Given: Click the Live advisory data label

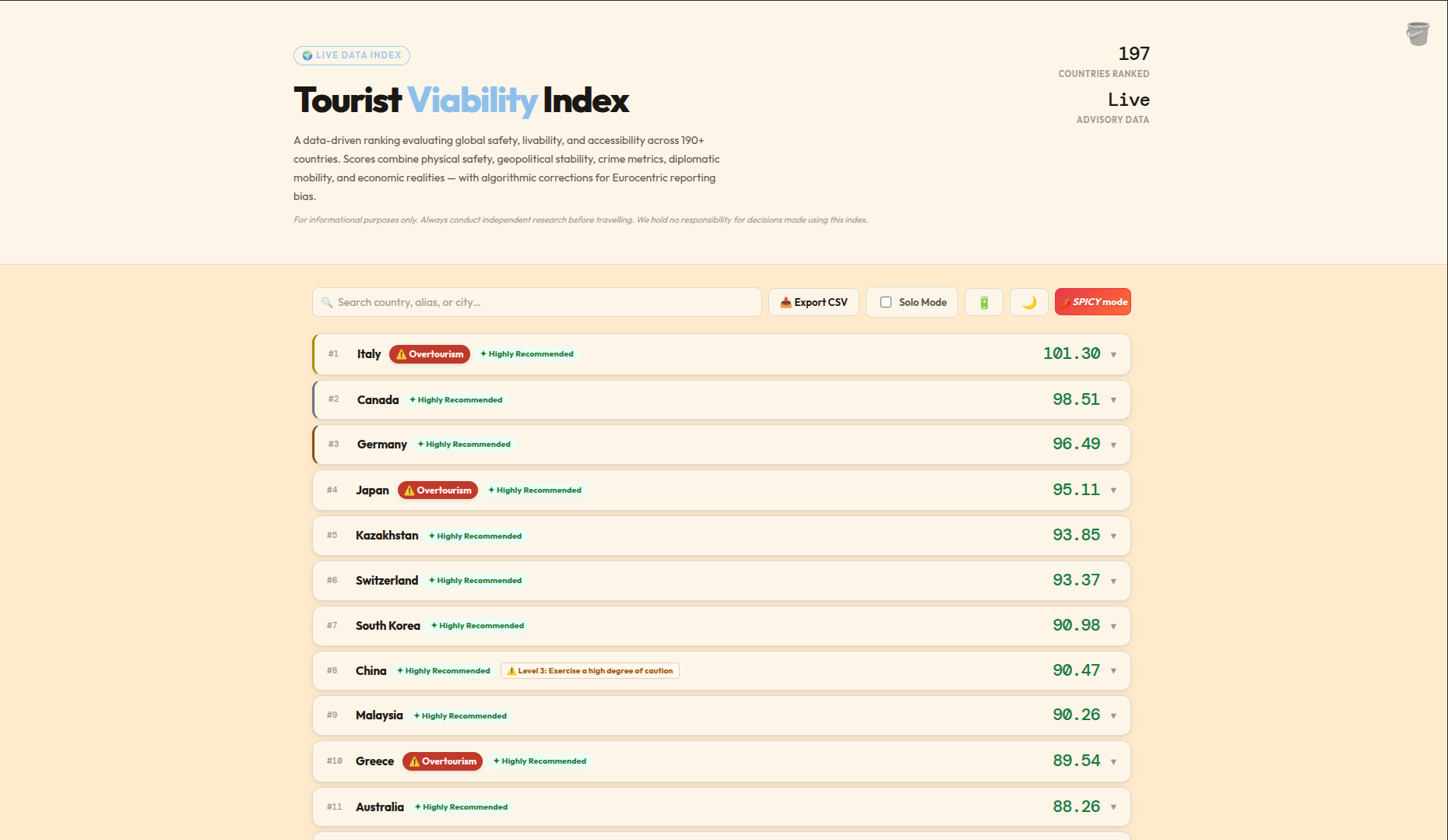Looking at the screenshot, I should click(1112, 120).
